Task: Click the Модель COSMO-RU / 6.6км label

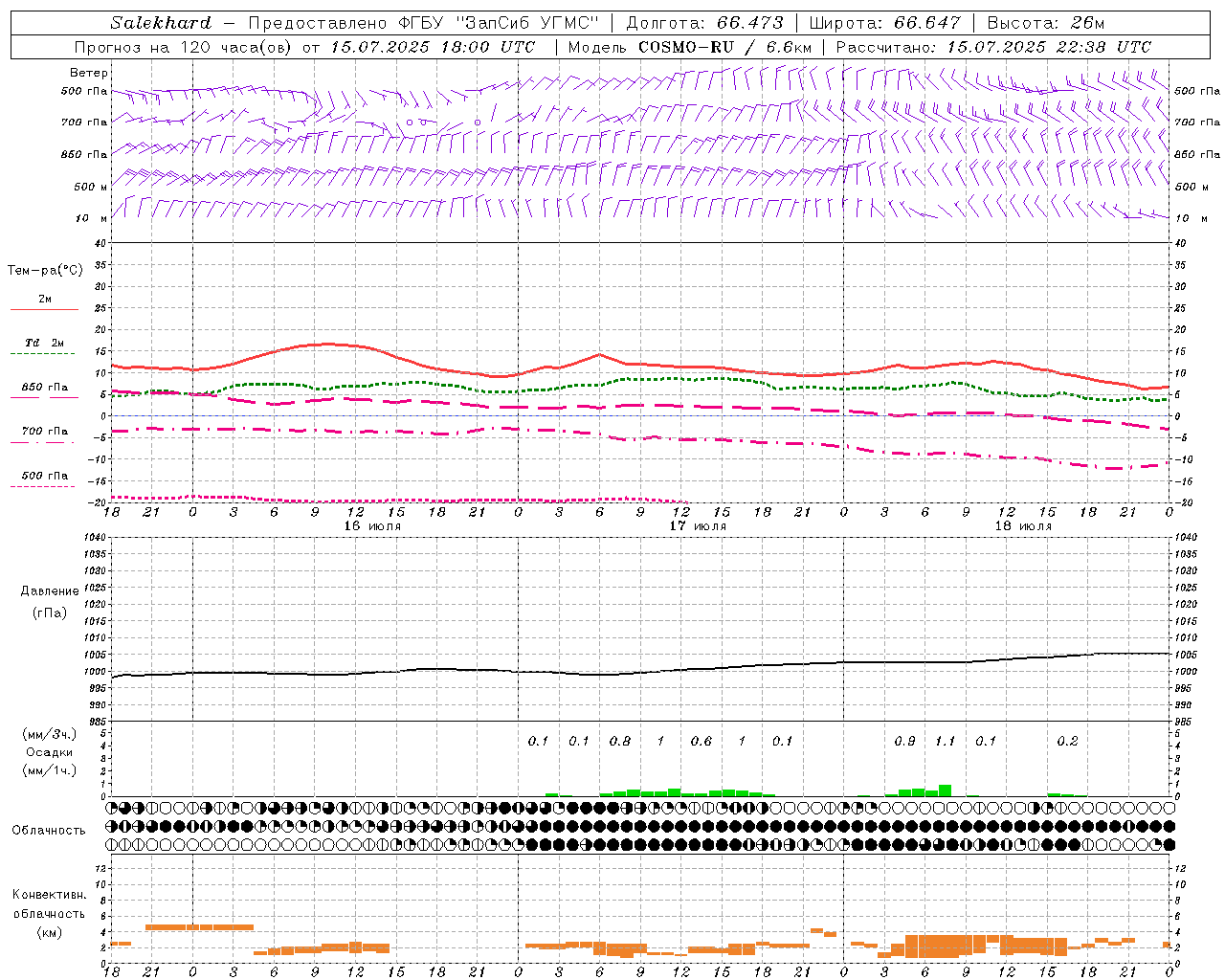Action: tap(690, 47)
